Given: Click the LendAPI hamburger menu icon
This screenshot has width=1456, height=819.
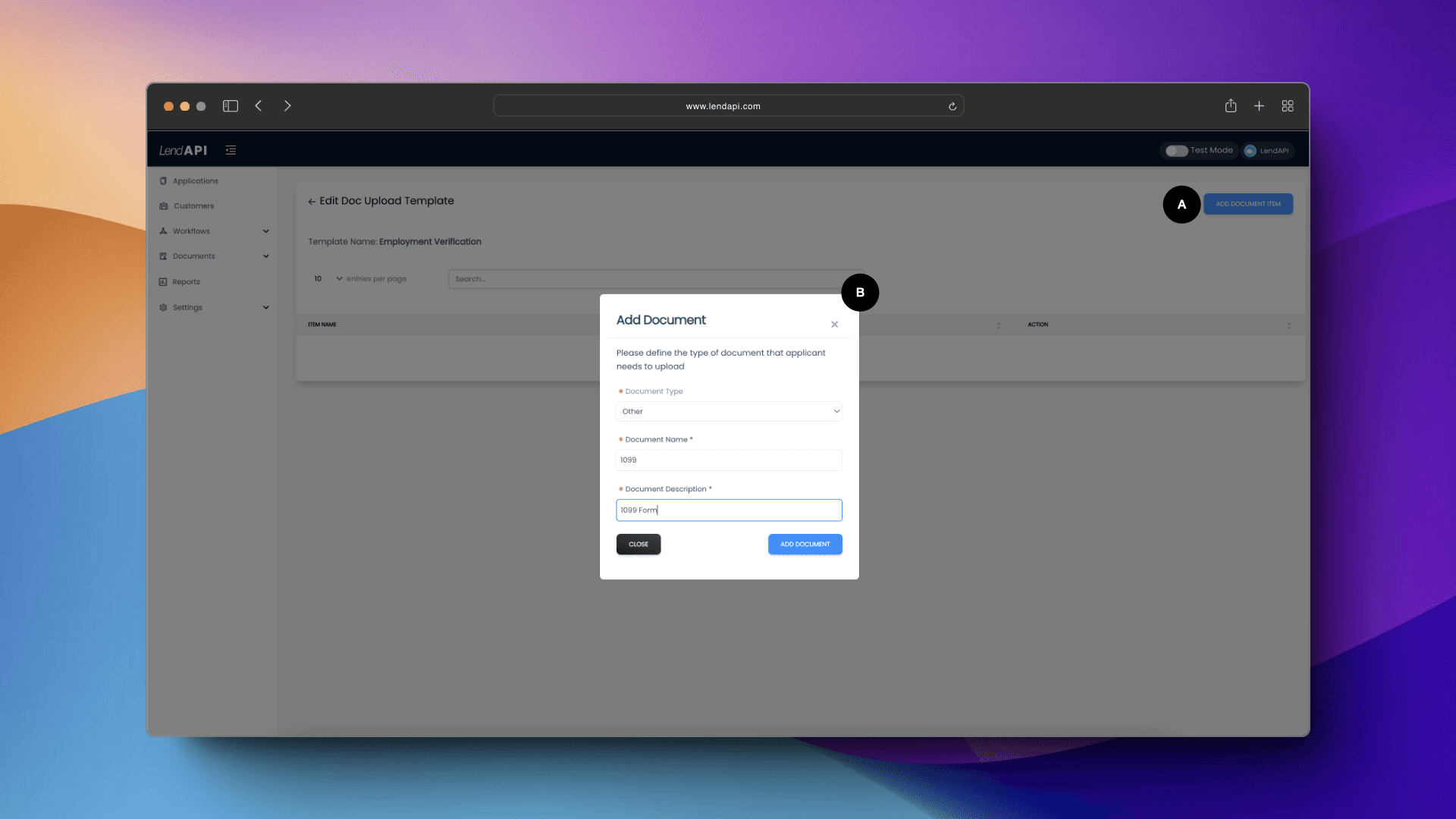Looking at the screenshot, I should (x=230, y=149).
